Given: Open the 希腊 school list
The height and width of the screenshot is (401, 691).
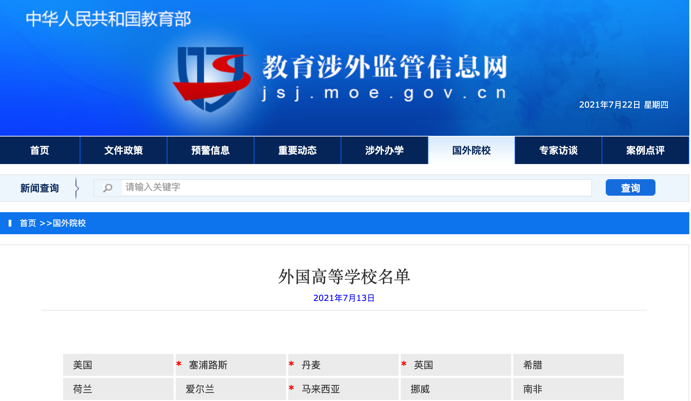Looking at the screenshot, I should click(x=568, y=365).
